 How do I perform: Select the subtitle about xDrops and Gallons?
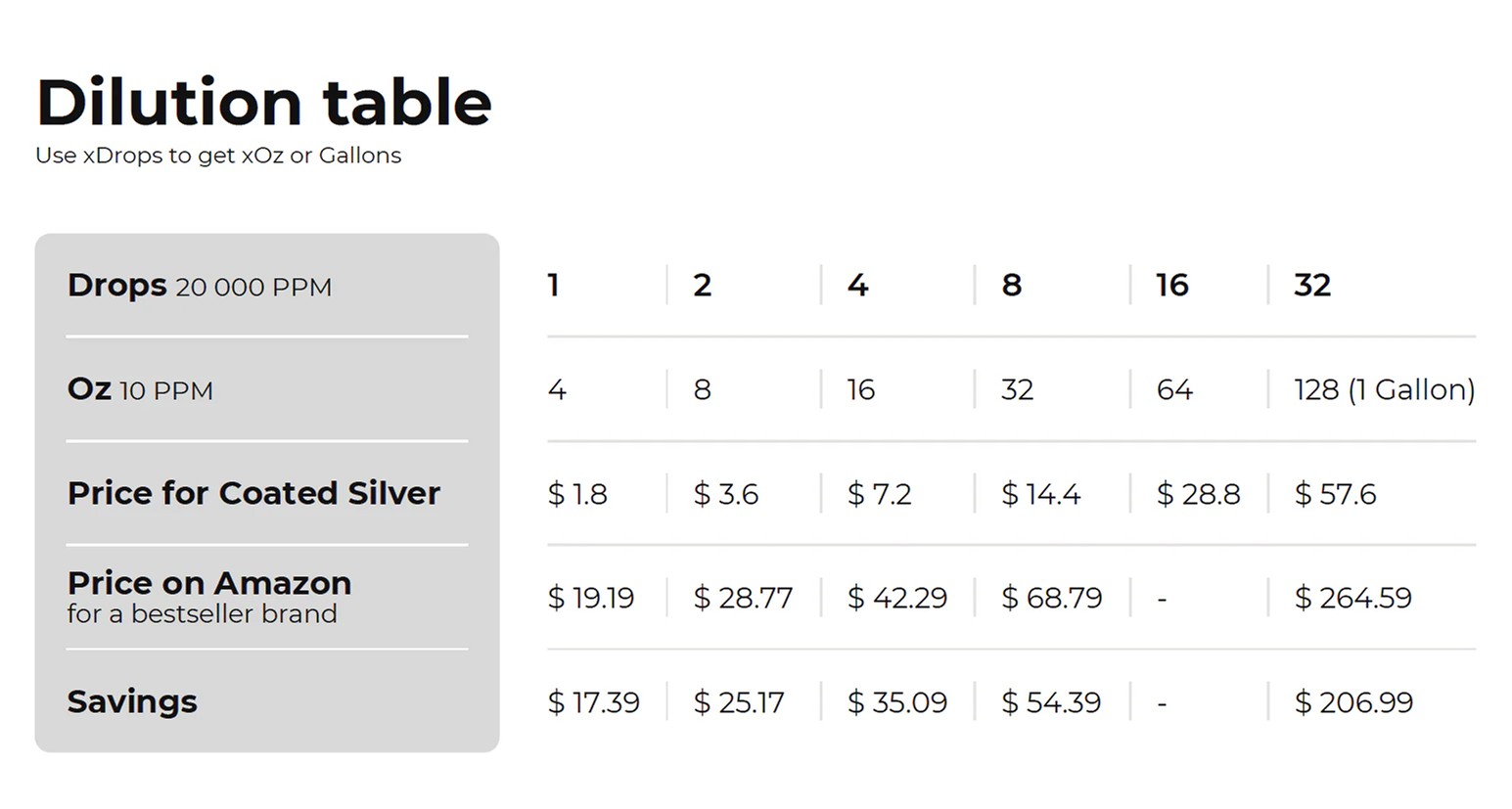[218, 156]
